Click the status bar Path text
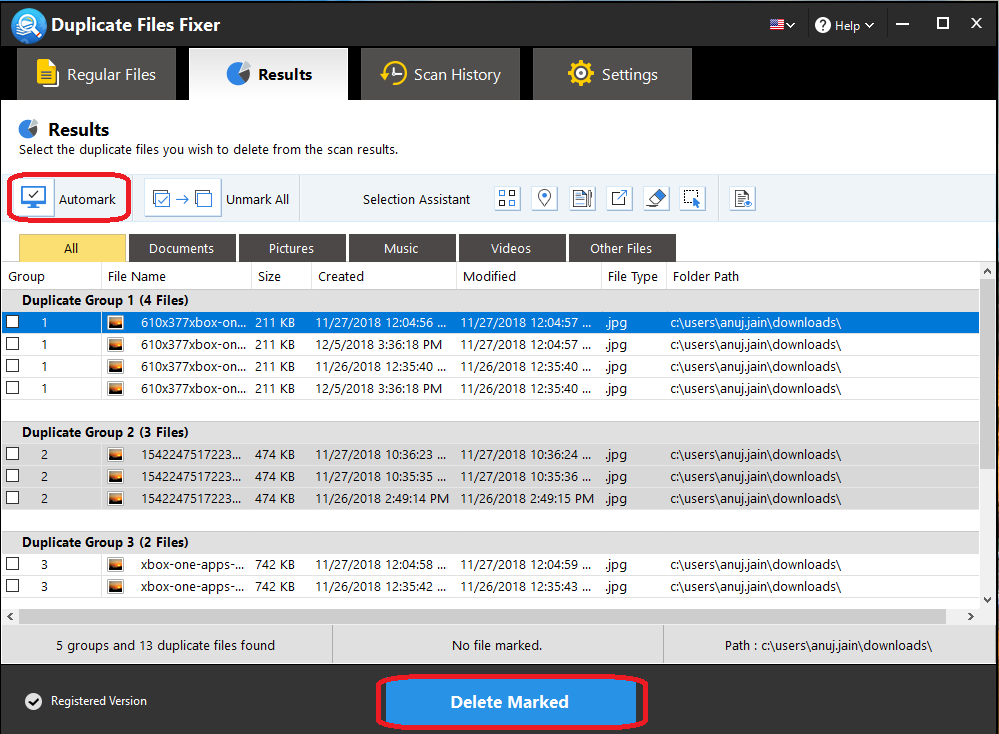 click(828, 645)
